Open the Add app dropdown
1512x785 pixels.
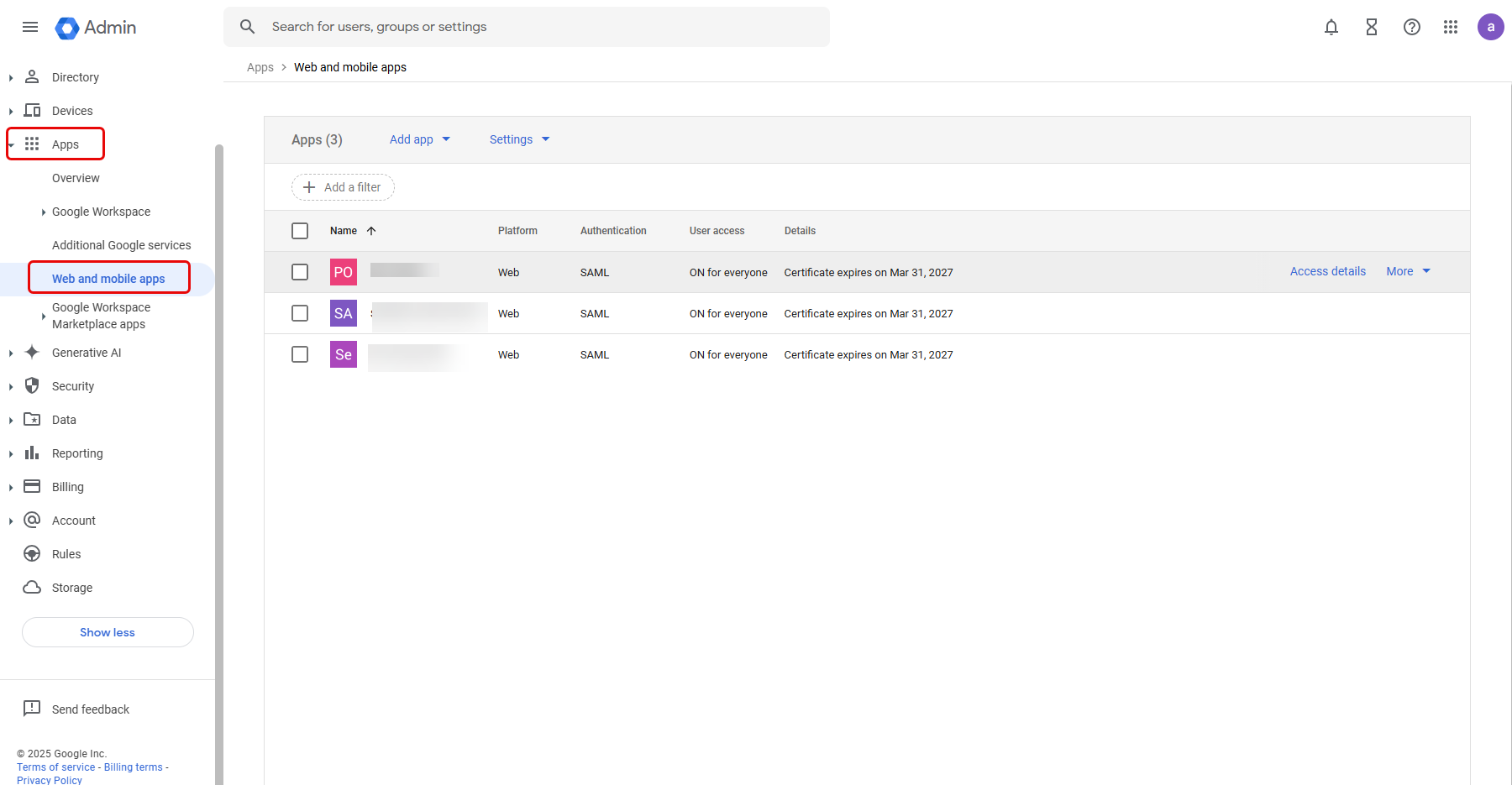coord(419,139)
